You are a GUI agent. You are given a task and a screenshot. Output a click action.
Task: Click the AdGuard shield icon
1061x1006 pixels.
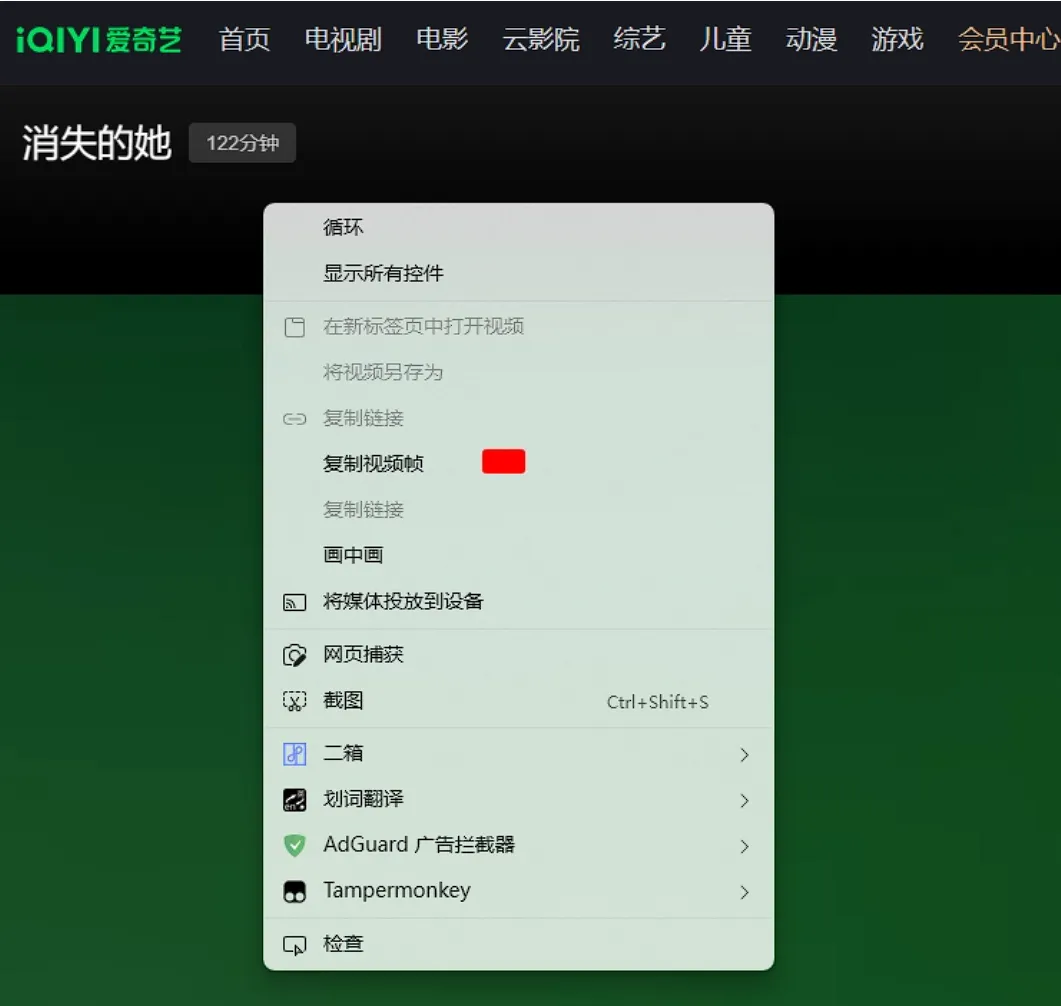coord(294,845)
